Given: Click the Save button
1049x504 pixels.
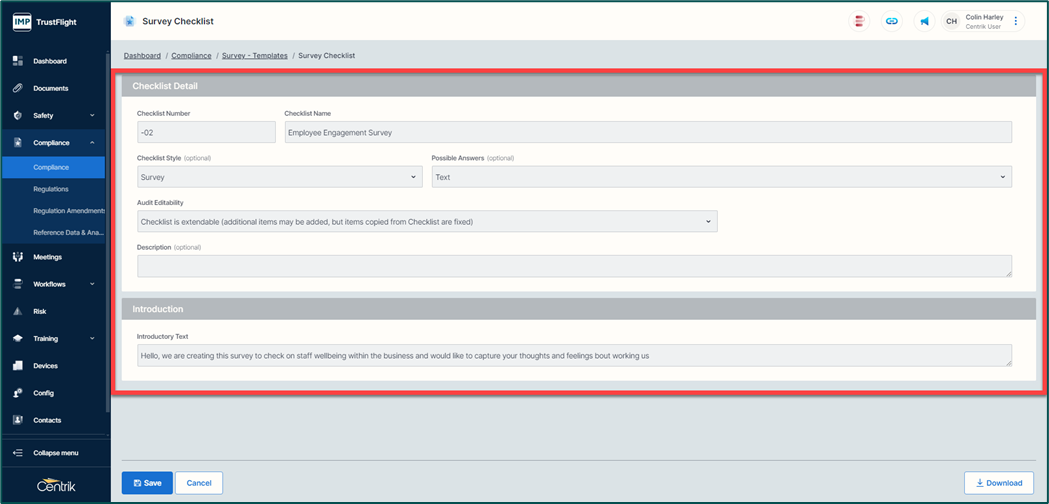Looking at the screenshot, I should [x=147, y=483].
